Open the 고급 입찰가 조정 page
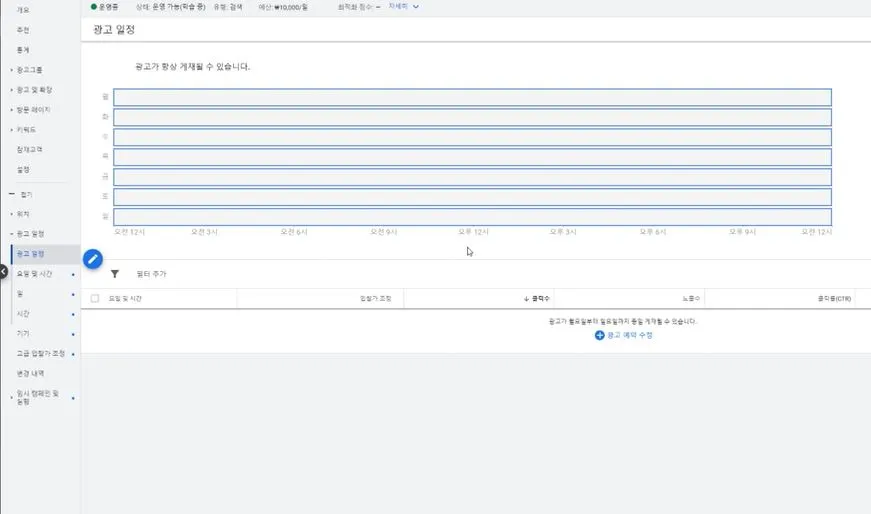The image size is (871, 514). 41,353
